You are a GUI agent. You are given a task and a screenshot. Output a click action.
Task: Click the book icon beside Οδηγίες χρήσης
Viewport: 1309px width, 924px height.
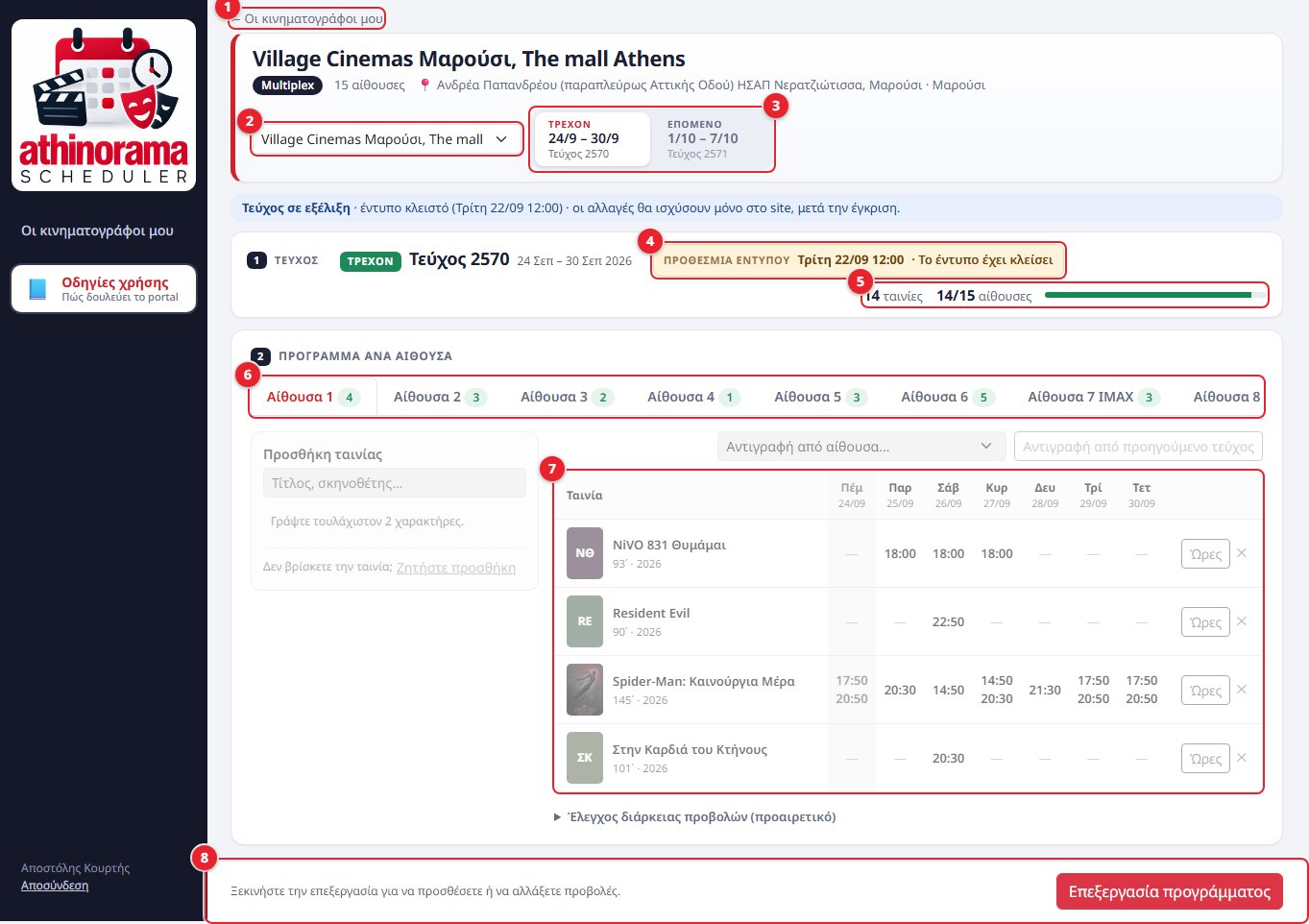click(37, 289)
